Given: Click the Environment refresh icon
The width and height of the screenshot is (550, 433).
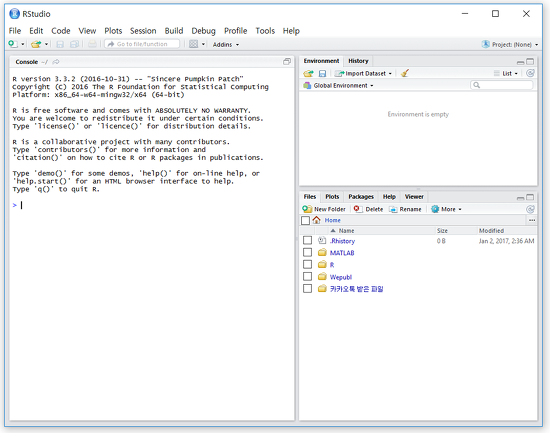Looking at the screenshot, I should tap(530, 73).
